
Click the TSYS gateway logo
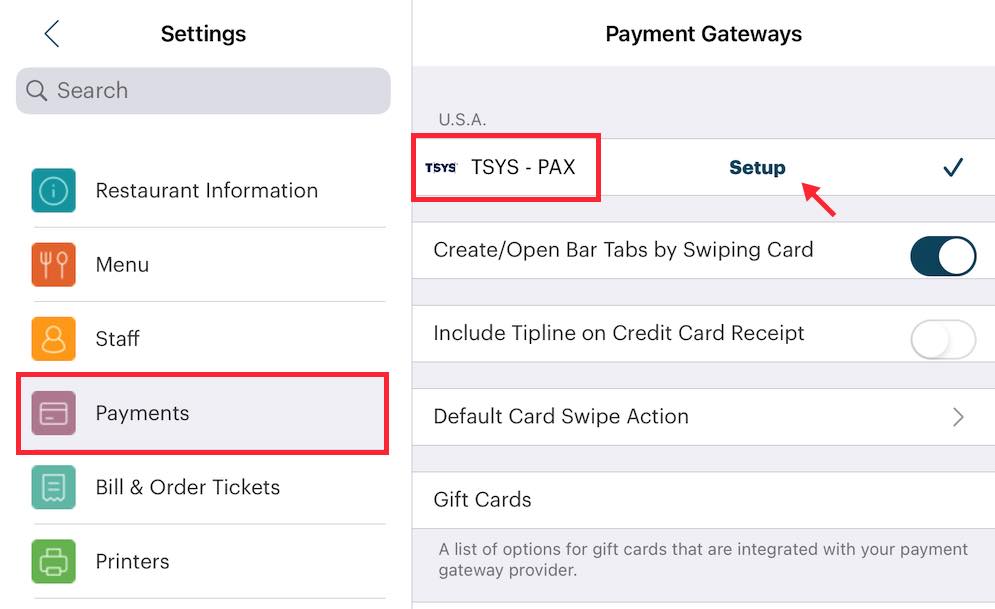click(x=440, y=167)
